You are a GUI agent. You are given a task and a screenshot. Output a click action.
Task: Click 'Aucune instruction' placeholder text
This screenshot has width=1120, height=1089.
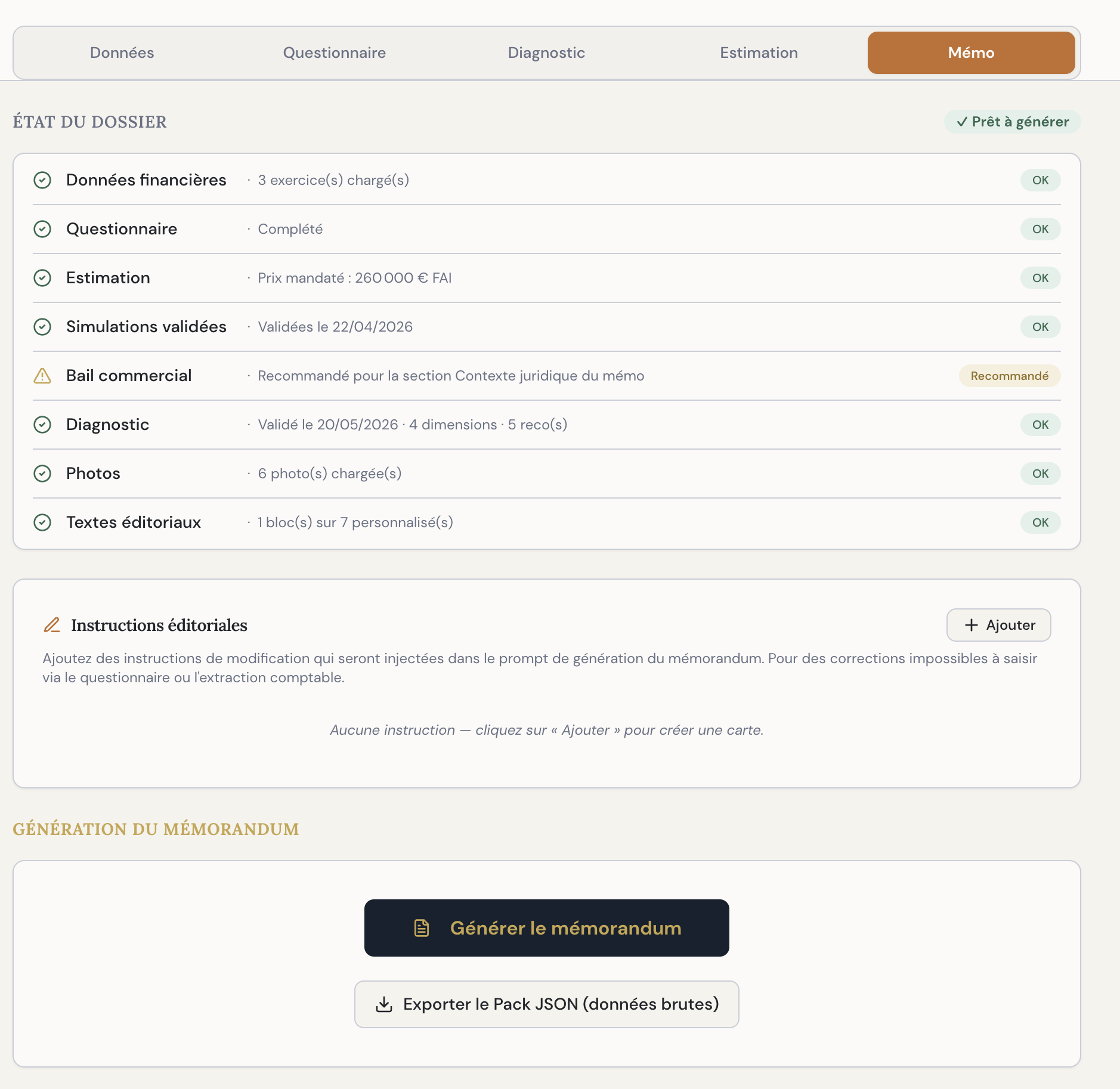547,730
